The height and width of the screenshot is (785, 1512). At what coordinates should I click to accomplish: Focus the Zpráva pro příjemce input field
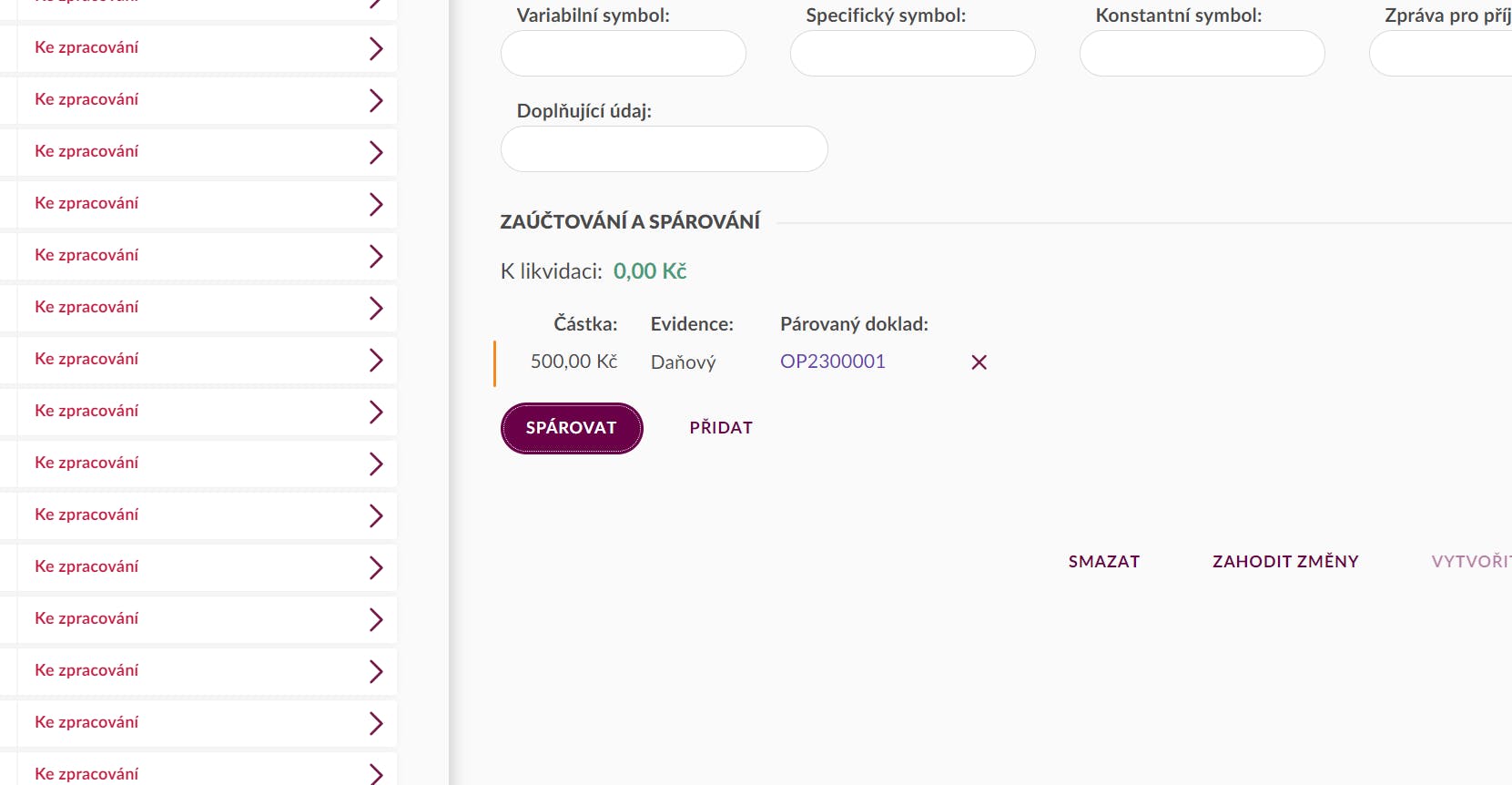coord(1441,54)
